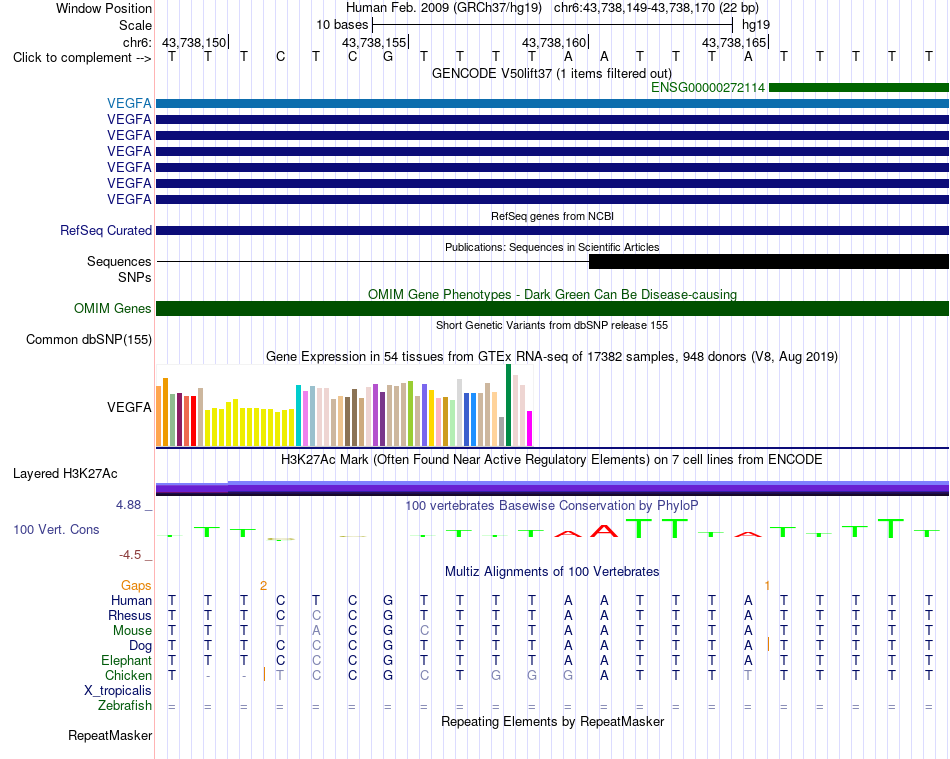Click the magenta GTEx expression bar
The image size is (950, 759).
pos(530,428)
